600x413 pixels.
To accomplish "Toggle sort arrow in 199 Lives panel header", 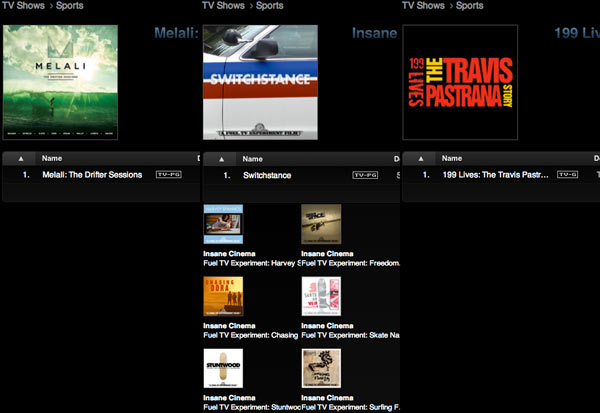I will (420, 158).
